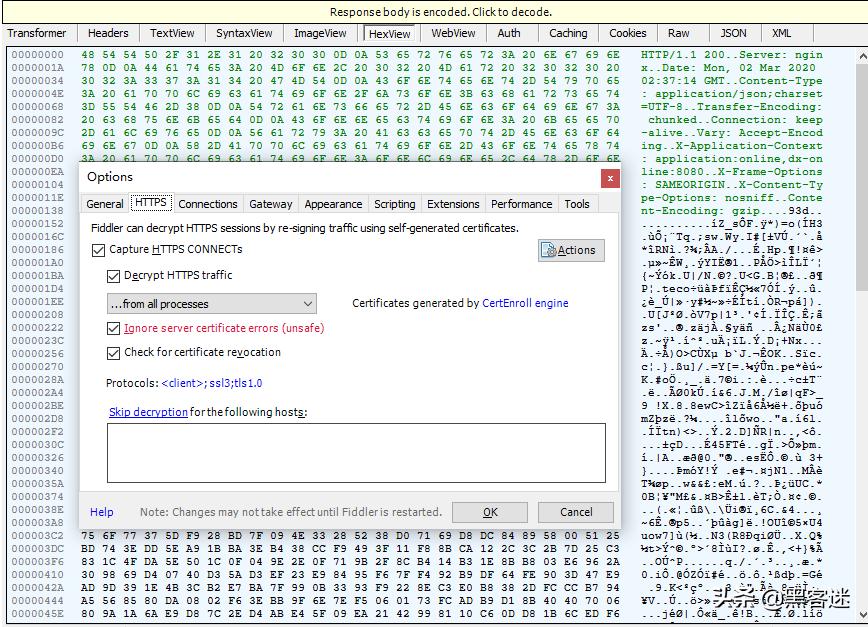The width and height of the screenshot is (868, 627).
Task: Select the Performance tab
Action: tap(521, 204)
